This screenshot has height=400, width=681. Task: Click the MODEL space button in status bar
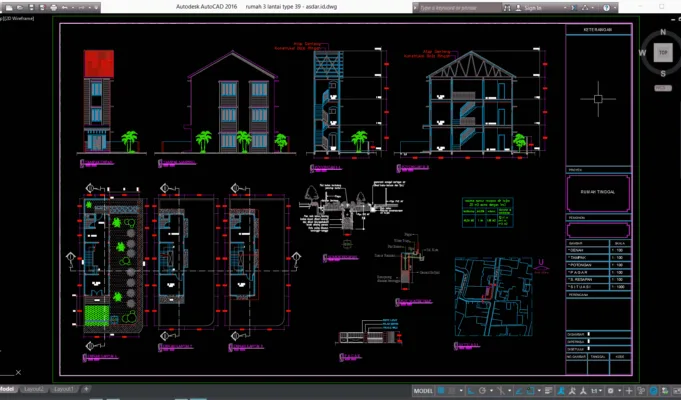point(423,391)
